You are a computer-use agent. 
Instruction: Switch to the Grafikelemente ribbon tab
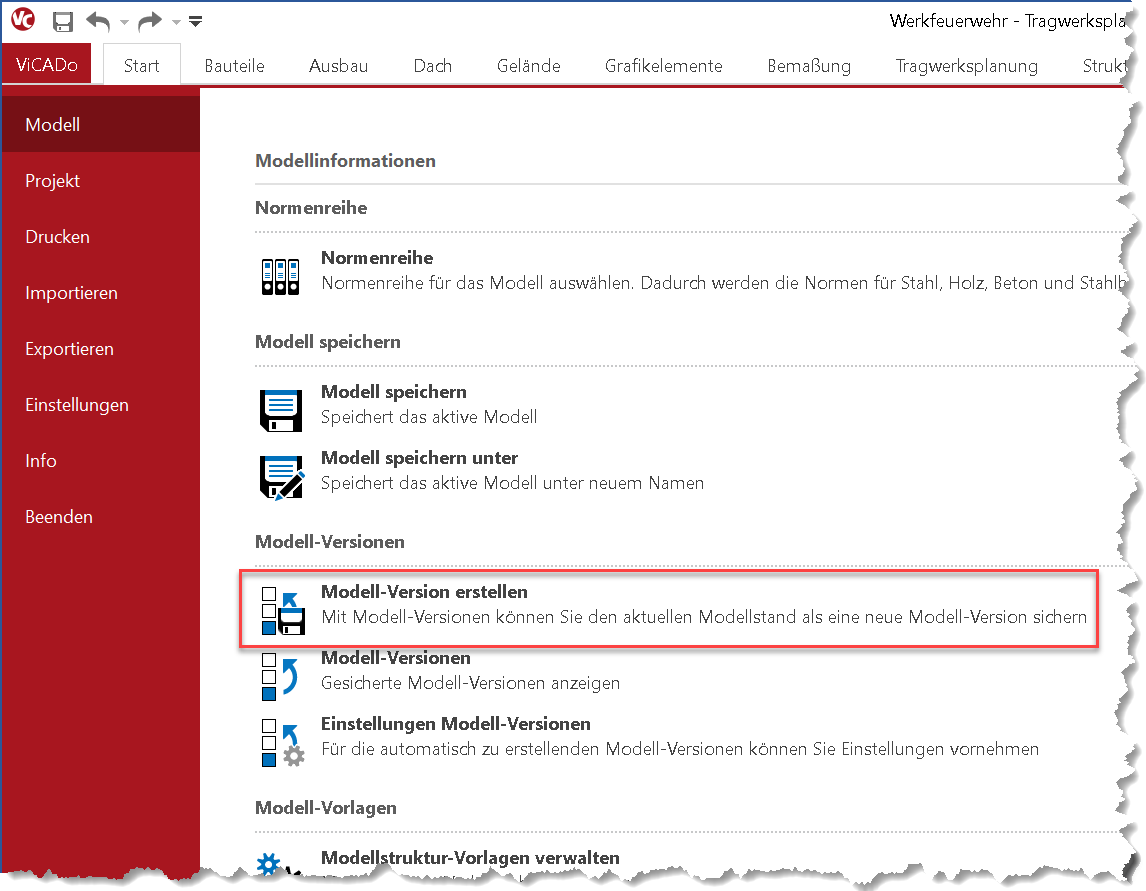(x=664, y=66)
